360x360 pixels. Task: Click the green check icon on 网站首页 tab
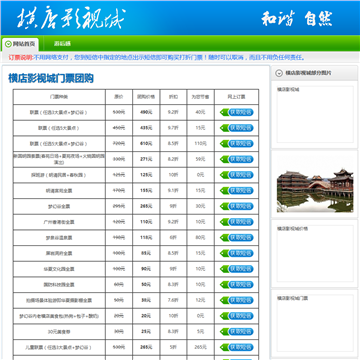pos(8,44)
